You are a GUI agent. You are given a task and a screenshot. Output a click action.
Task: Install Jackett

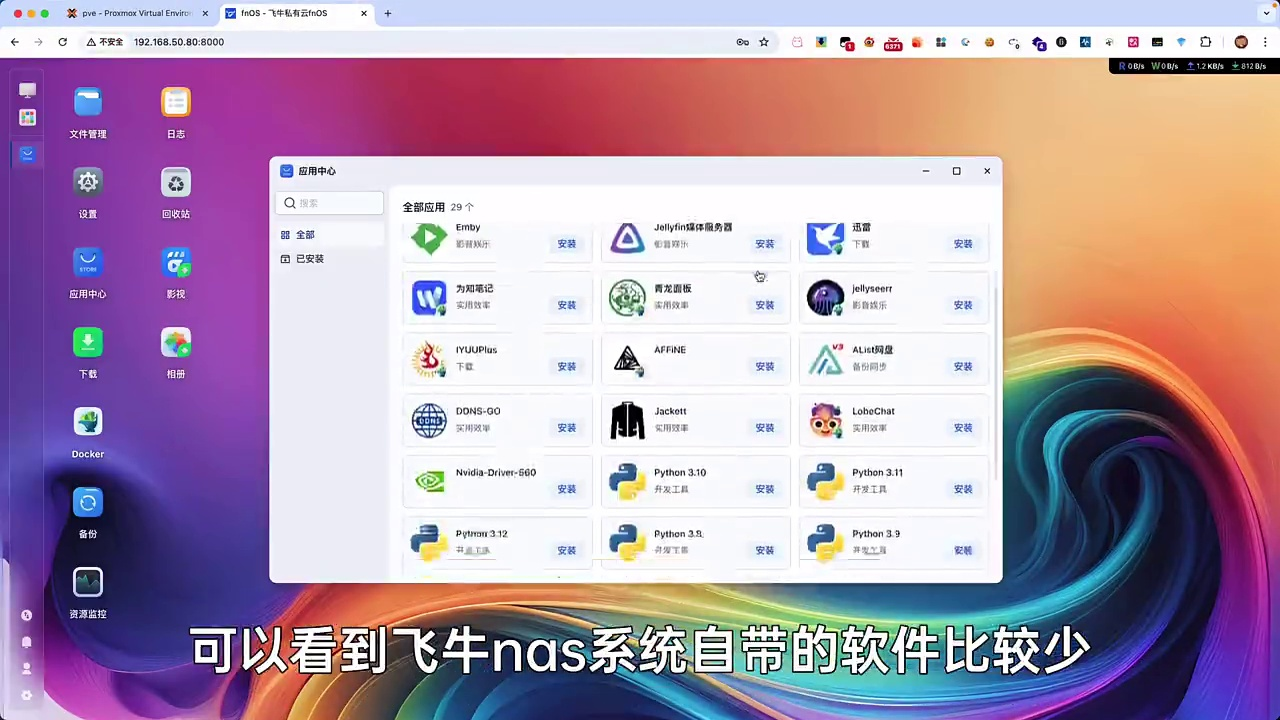[765, 427]
